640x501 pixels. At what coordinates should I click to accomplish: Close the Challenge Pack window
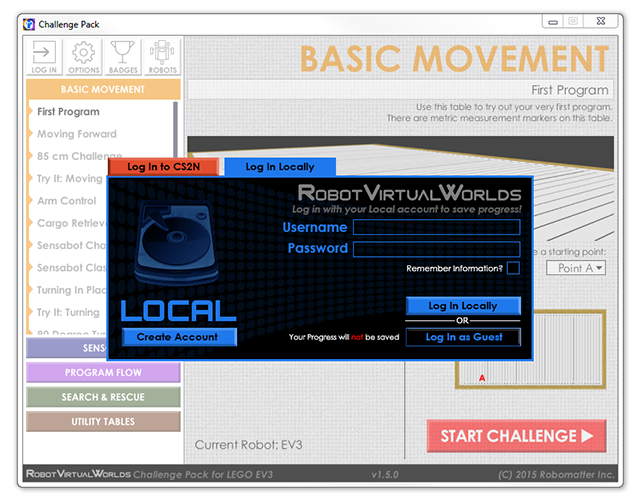600,21
